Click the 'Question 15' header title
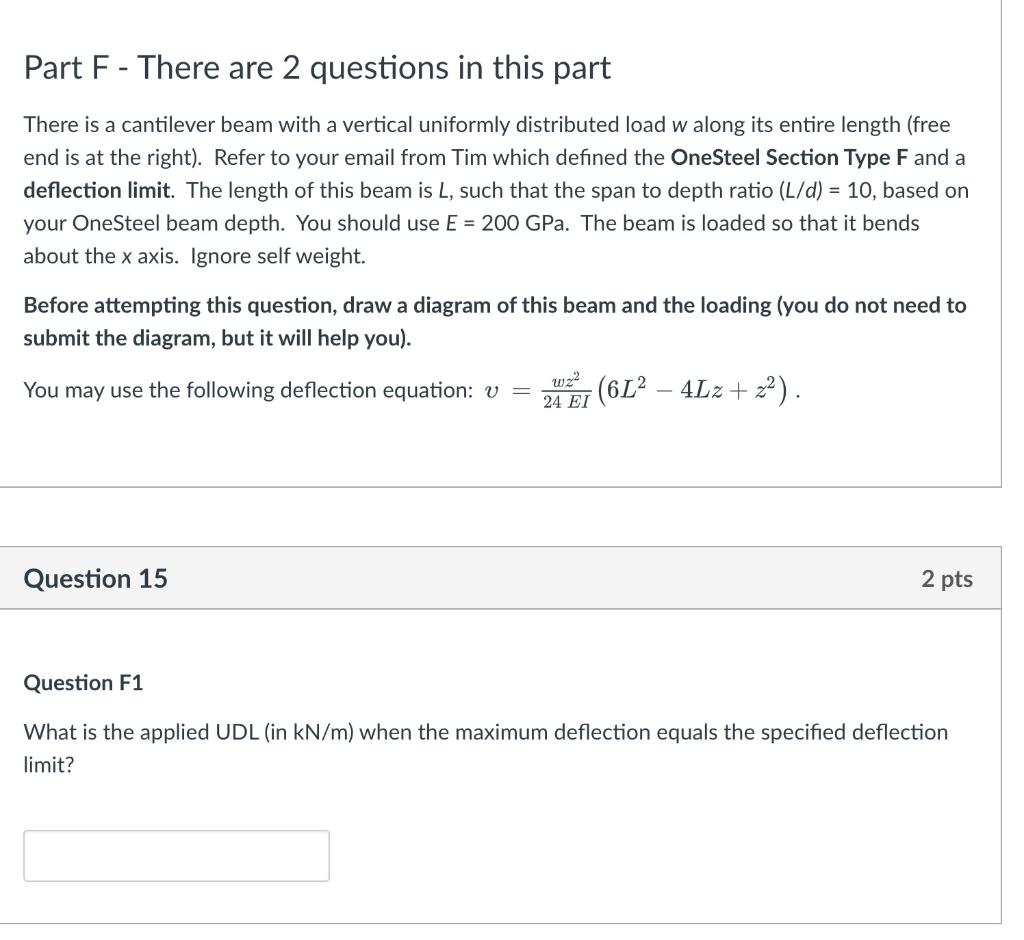1024x940 pixels. (95, 579)
